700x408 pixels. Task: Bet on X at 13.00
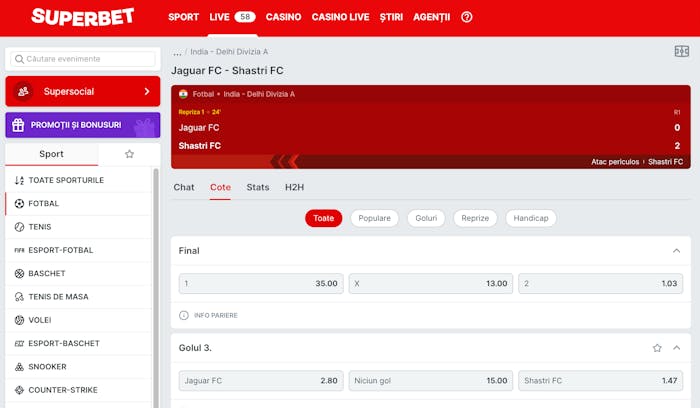pos(431,283)
